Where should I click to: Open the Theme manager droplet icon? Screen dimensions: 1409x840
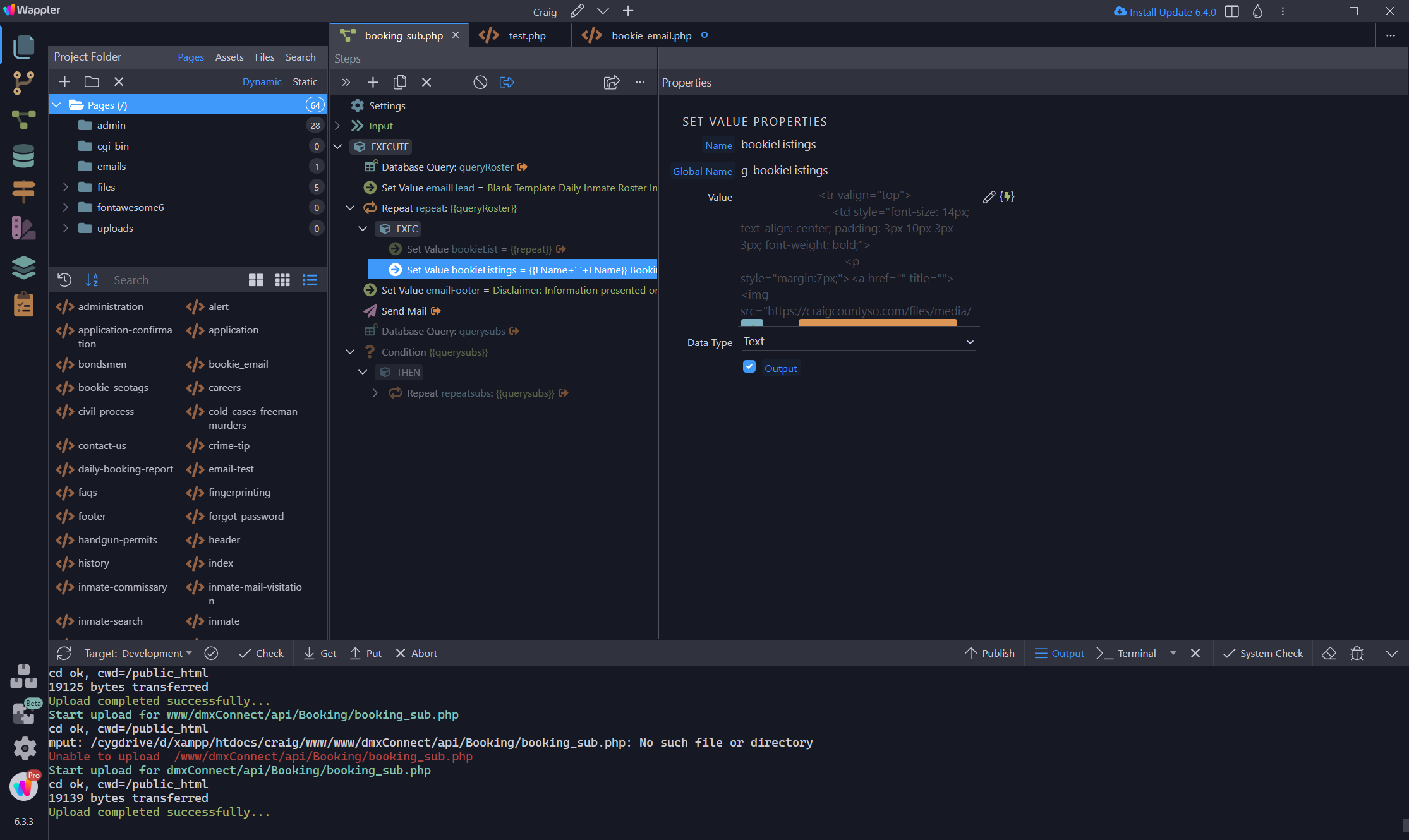1257,11
